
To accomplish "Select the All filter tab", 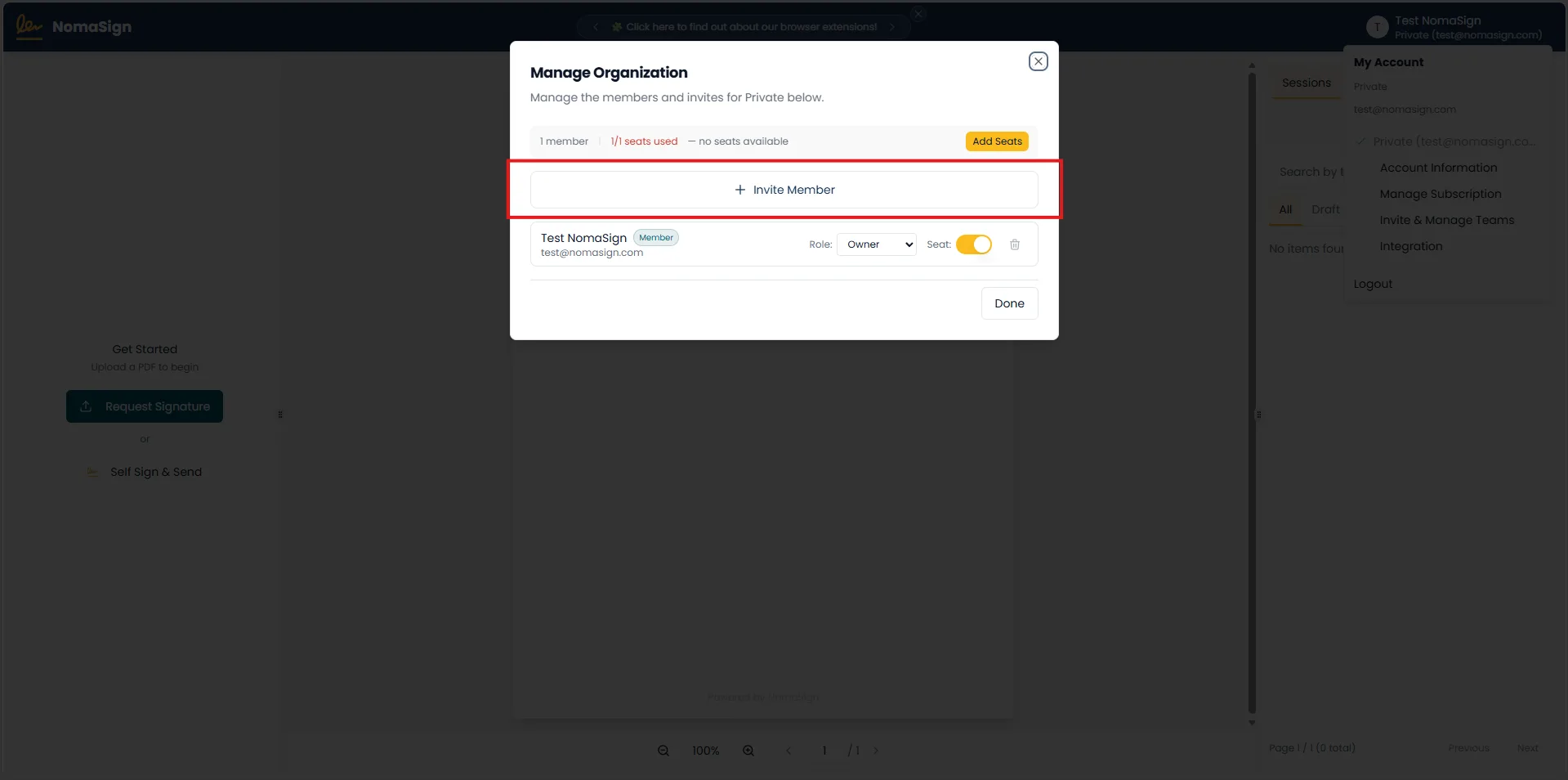I will click(1285, 209).
